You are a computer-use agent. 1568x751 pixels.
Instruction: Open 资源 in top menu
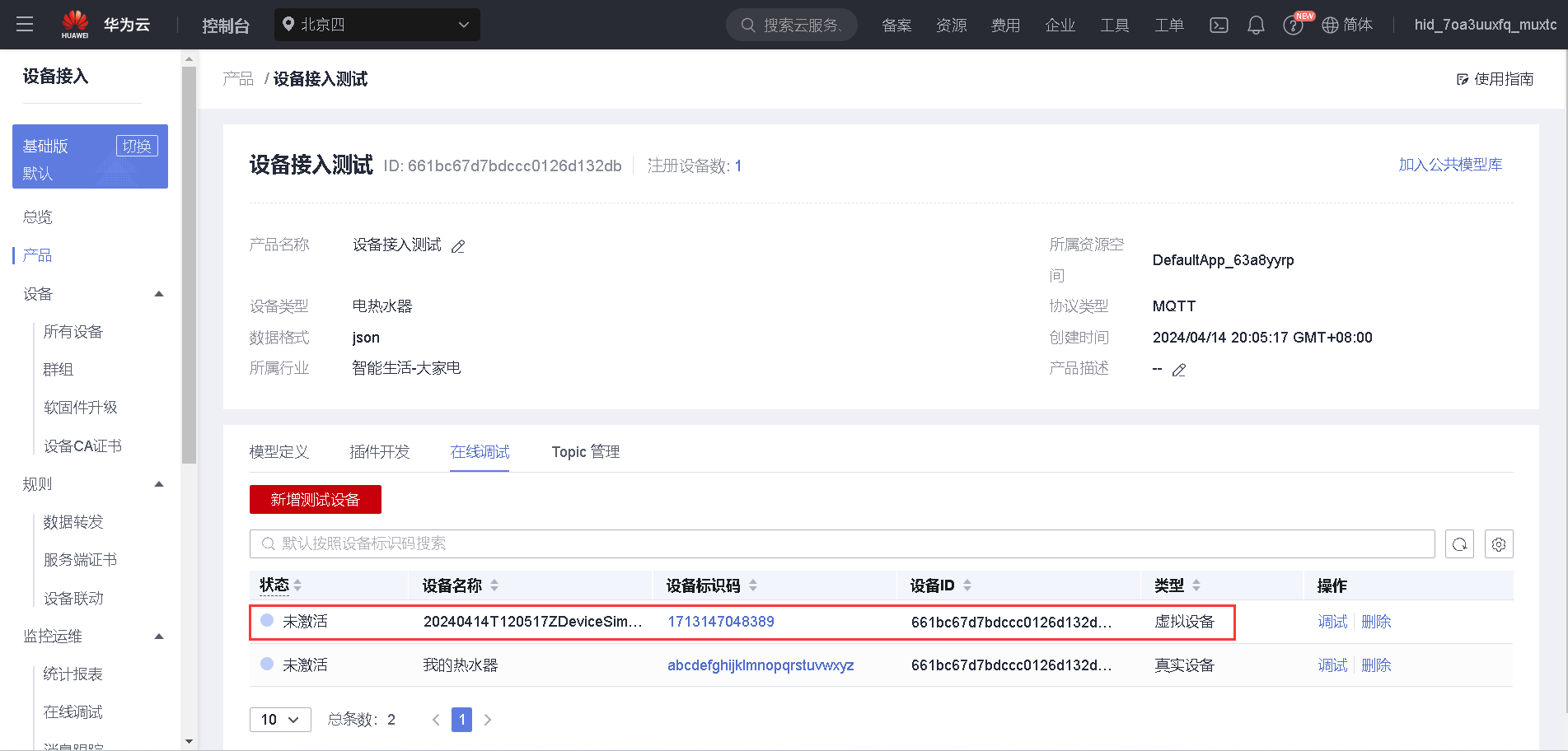coord(952,26)
